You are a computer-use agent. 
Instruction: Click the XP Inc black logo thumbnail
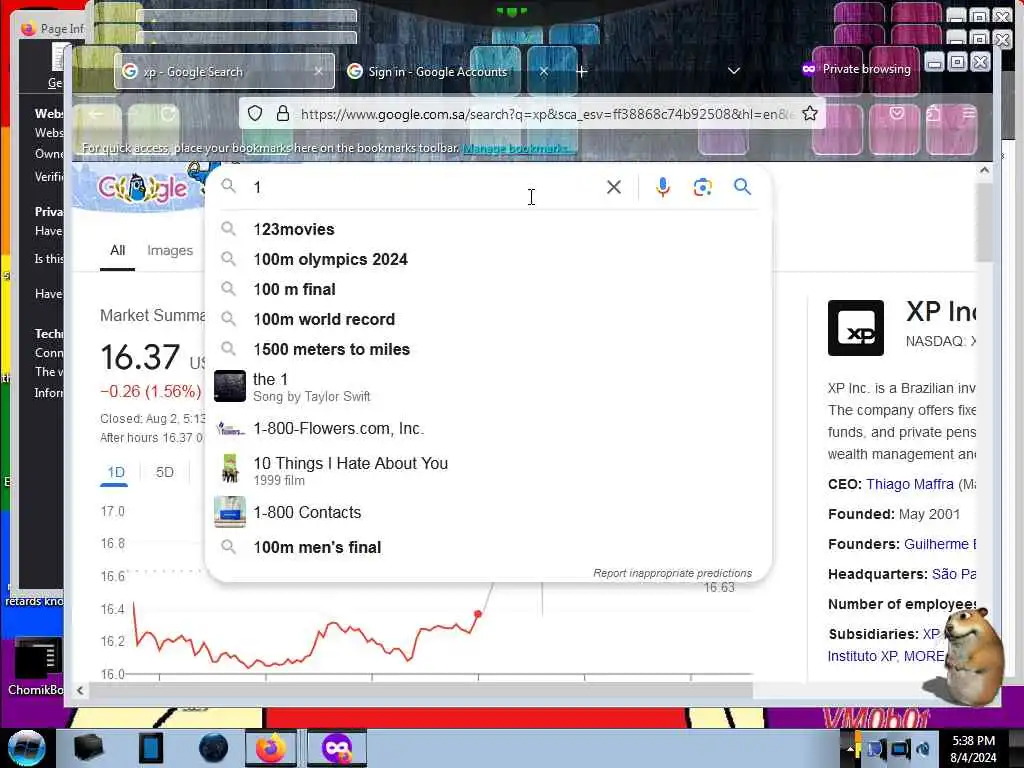click(x=856, y=328)
